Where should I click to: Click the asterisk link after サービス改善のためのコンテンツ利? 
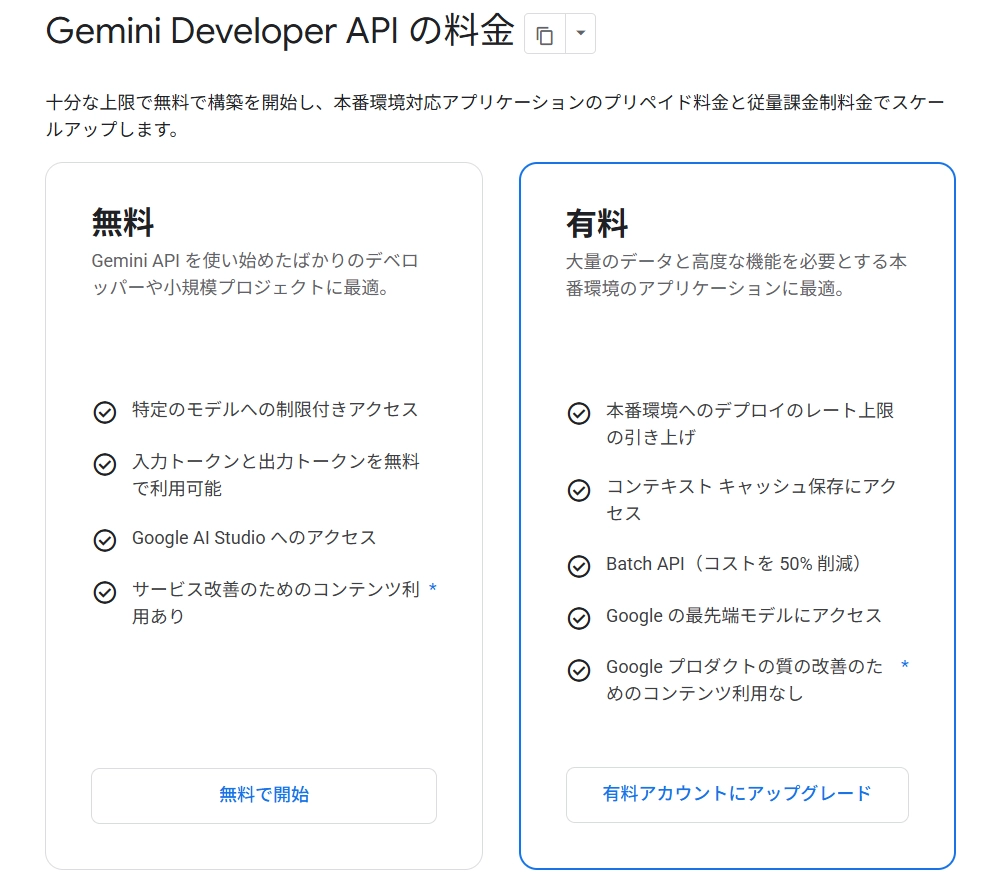coord(433,588)
